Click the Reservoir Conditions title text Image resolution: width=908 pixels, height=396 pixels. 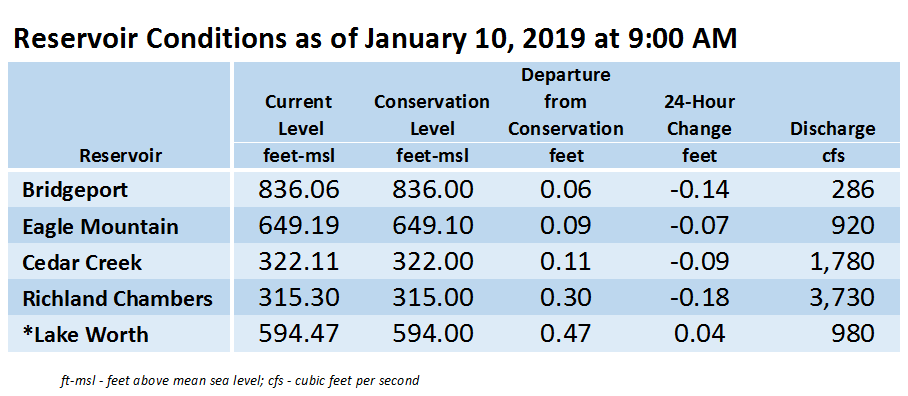pos(375,39)
